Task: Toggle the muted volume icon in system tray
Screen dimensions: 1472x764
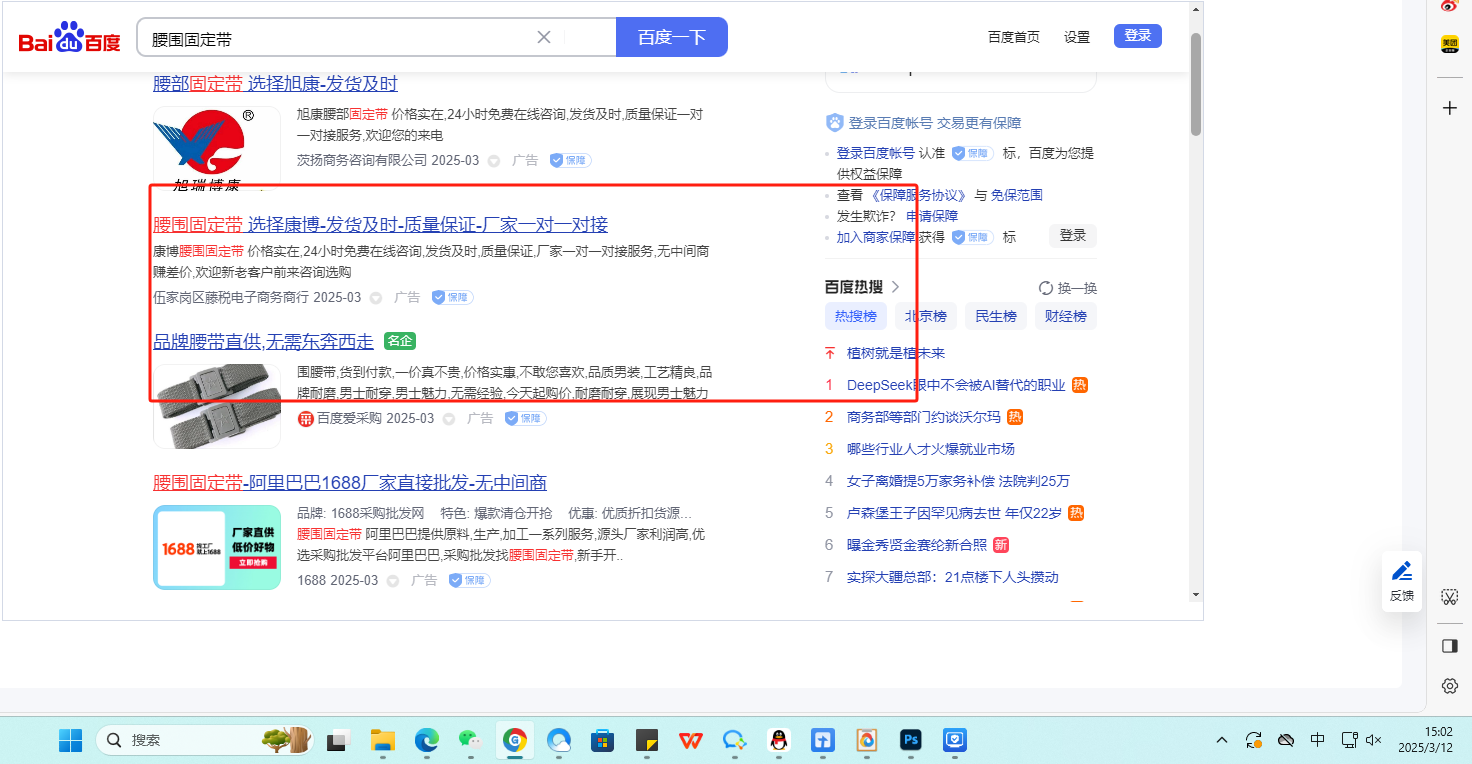Action: coord(1373,740)
